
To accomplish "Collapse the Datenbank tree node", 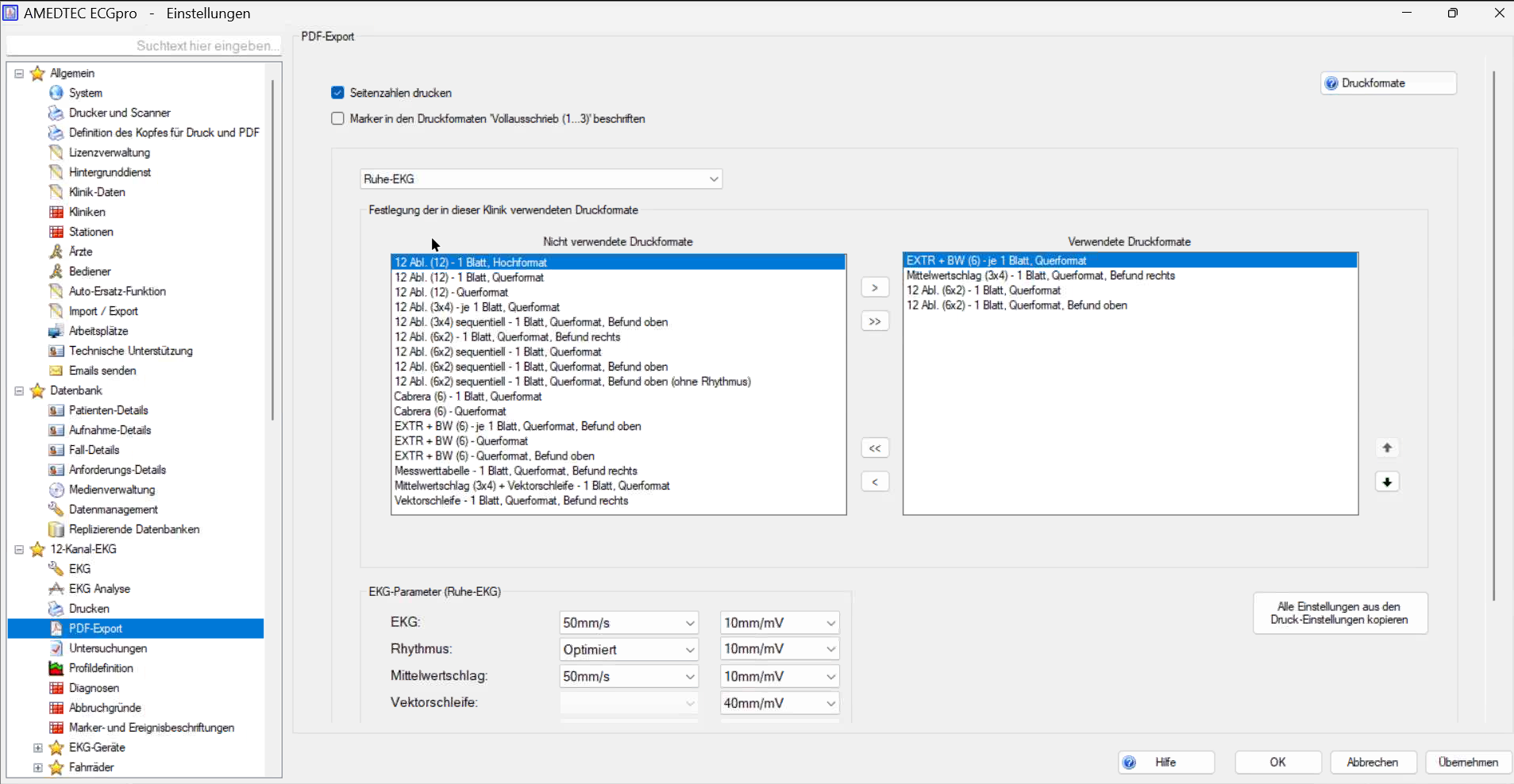I will (19, 390).
